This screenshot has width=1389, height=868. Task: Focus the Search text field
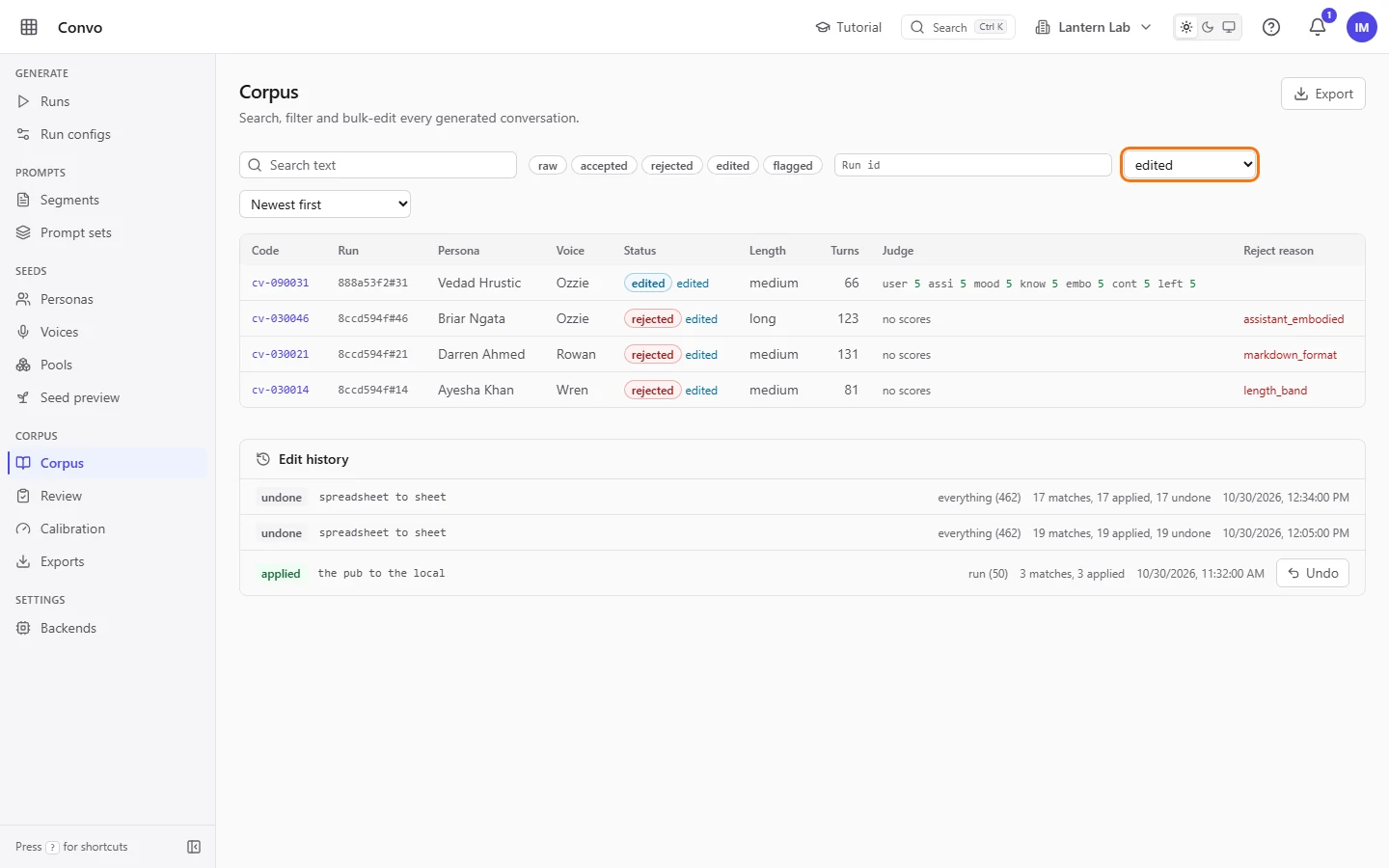click(x=378, y=165)
